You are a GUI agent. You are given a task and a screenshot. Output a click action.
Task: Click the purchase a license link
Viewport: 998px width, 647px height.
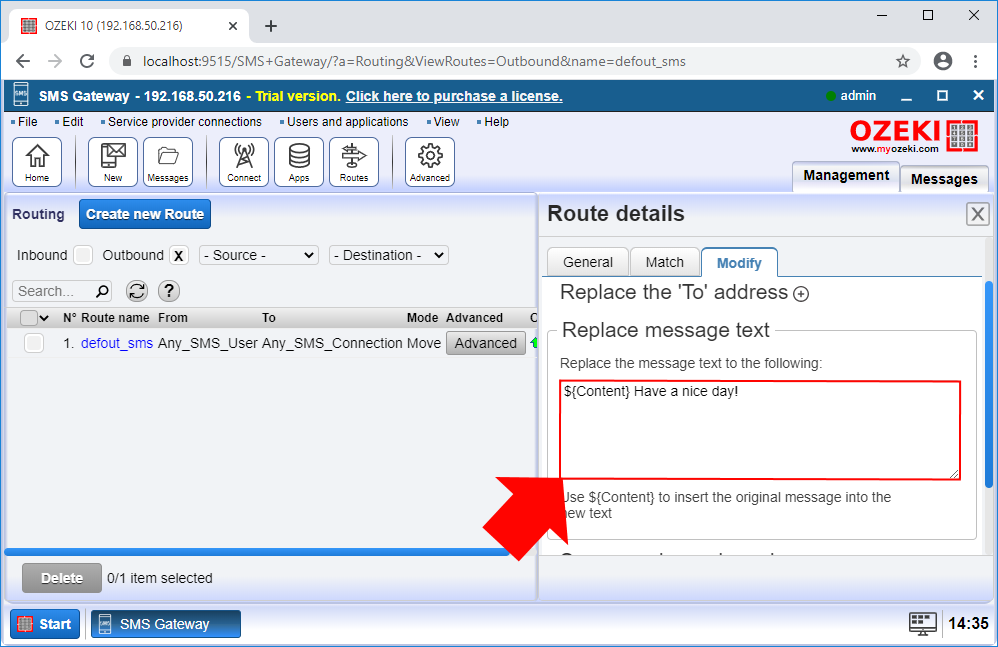pos(454,96)
